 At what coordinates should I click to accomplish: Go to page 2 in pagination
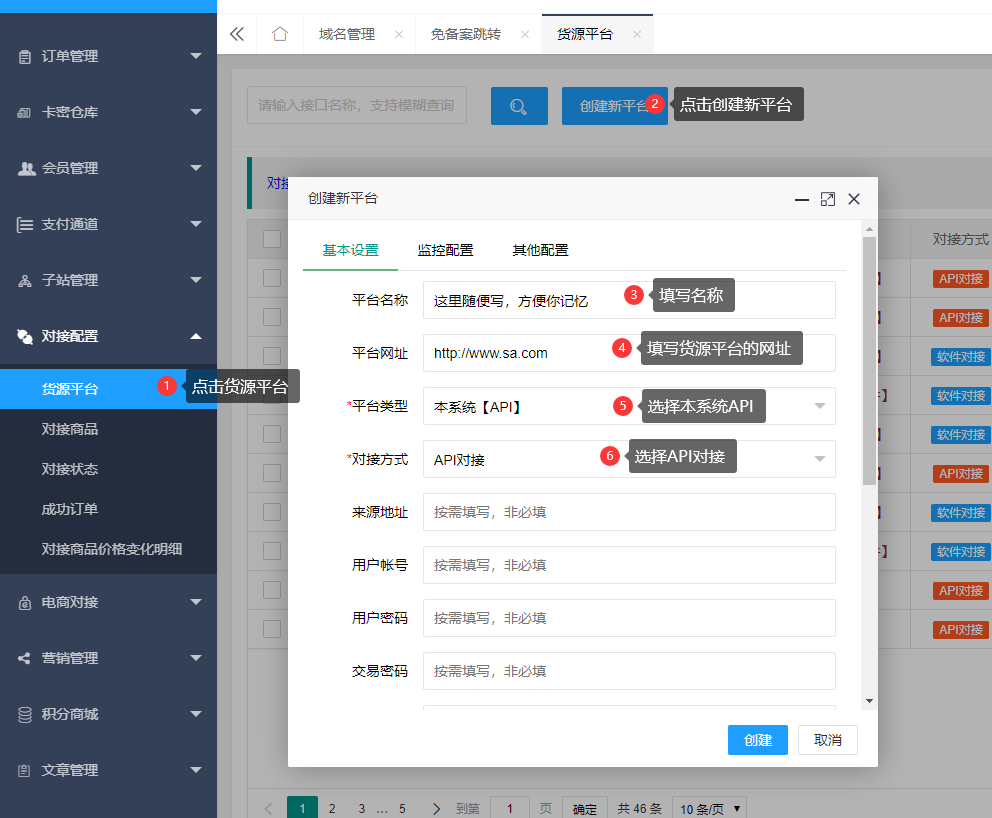point(332,809)
